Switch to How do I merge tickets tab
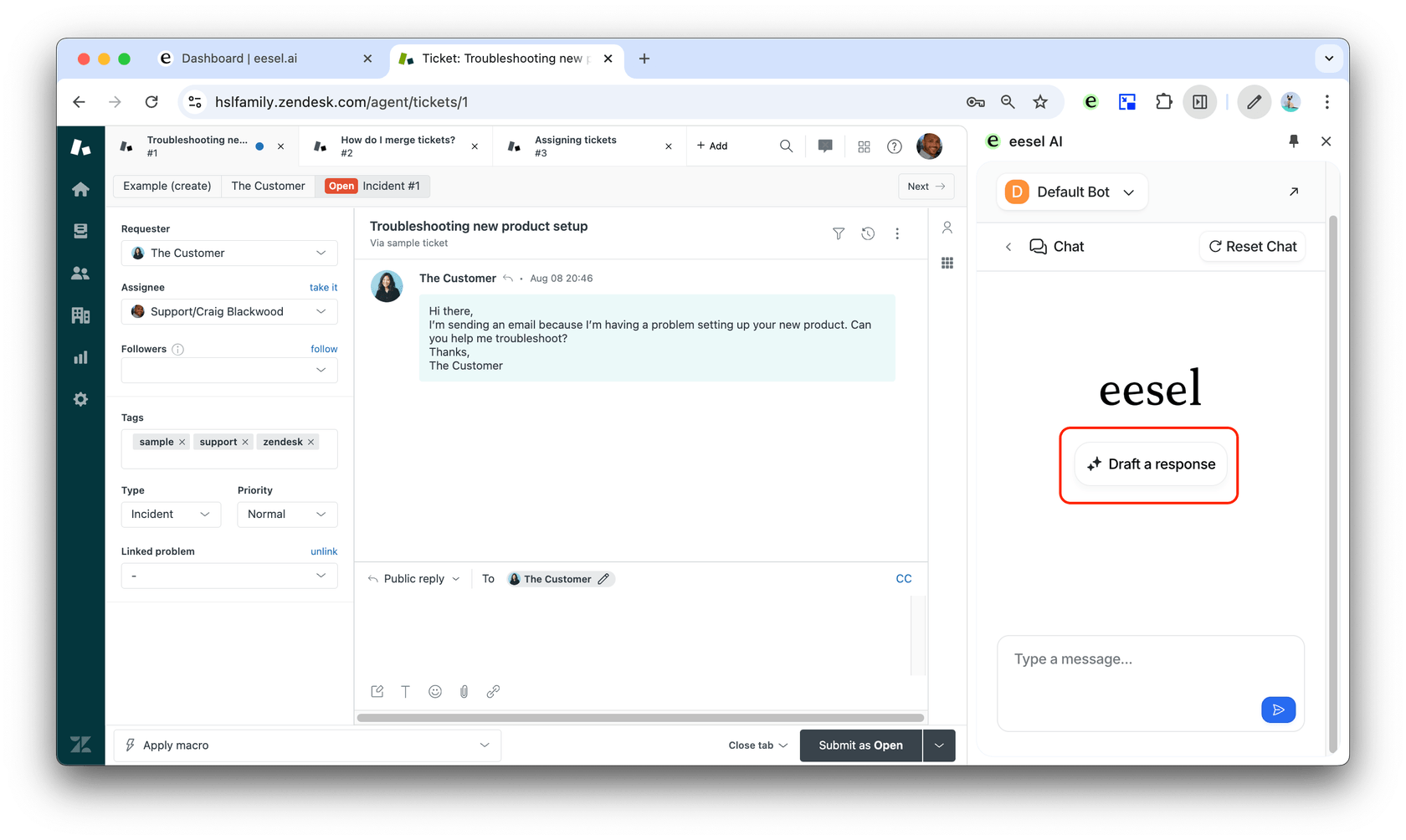Viewport: 1406px width, 840px height. pos(398,146)
